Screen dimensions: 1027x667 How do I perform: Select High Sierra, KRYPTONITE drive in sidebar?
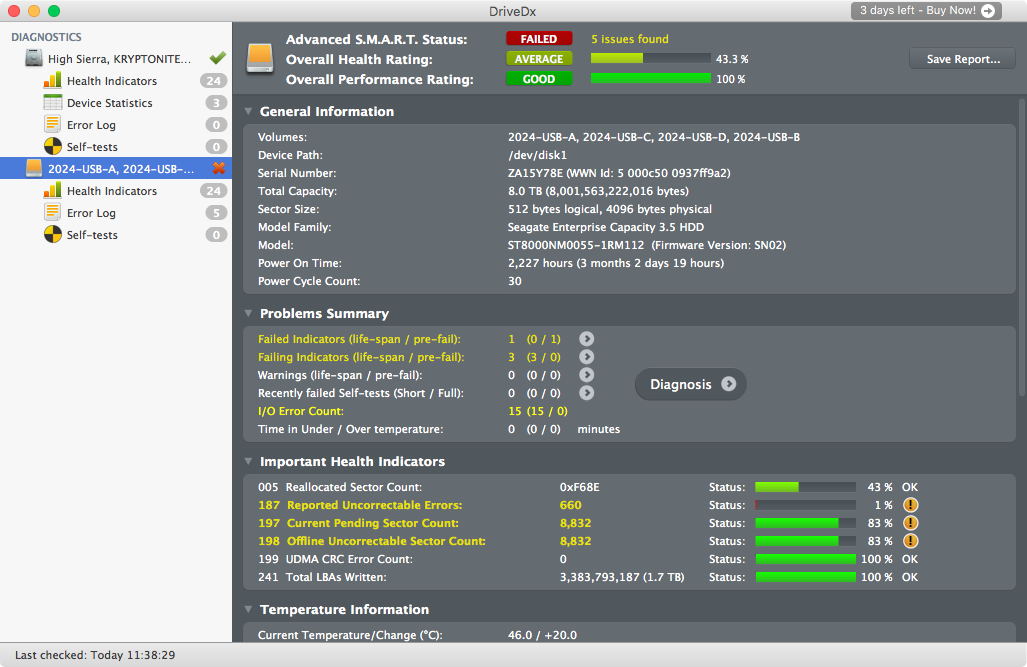coord(116,58)
